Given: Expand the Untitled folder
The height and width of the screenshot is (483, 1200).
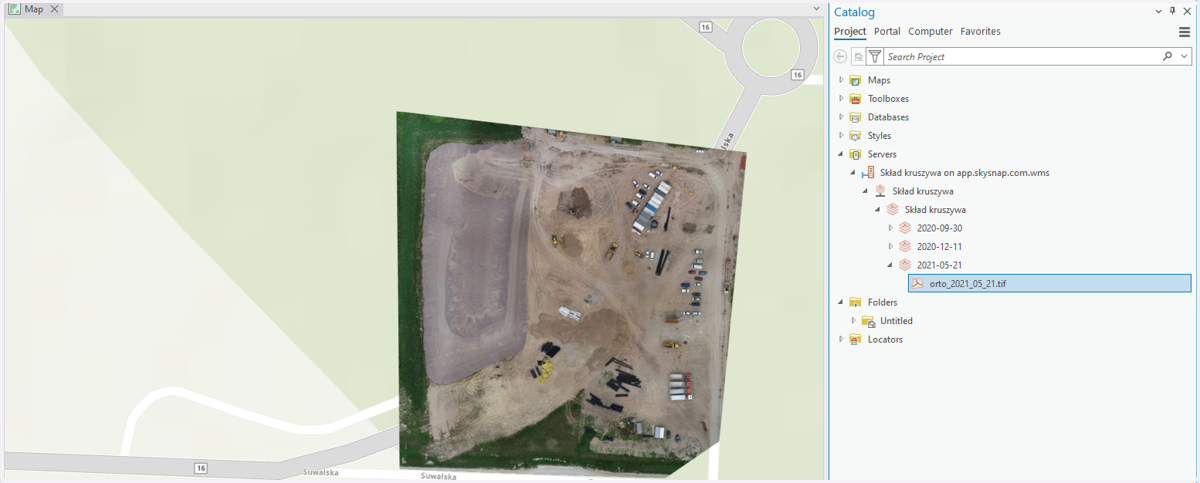Looking at the screenshot, I should pos(853,321).
